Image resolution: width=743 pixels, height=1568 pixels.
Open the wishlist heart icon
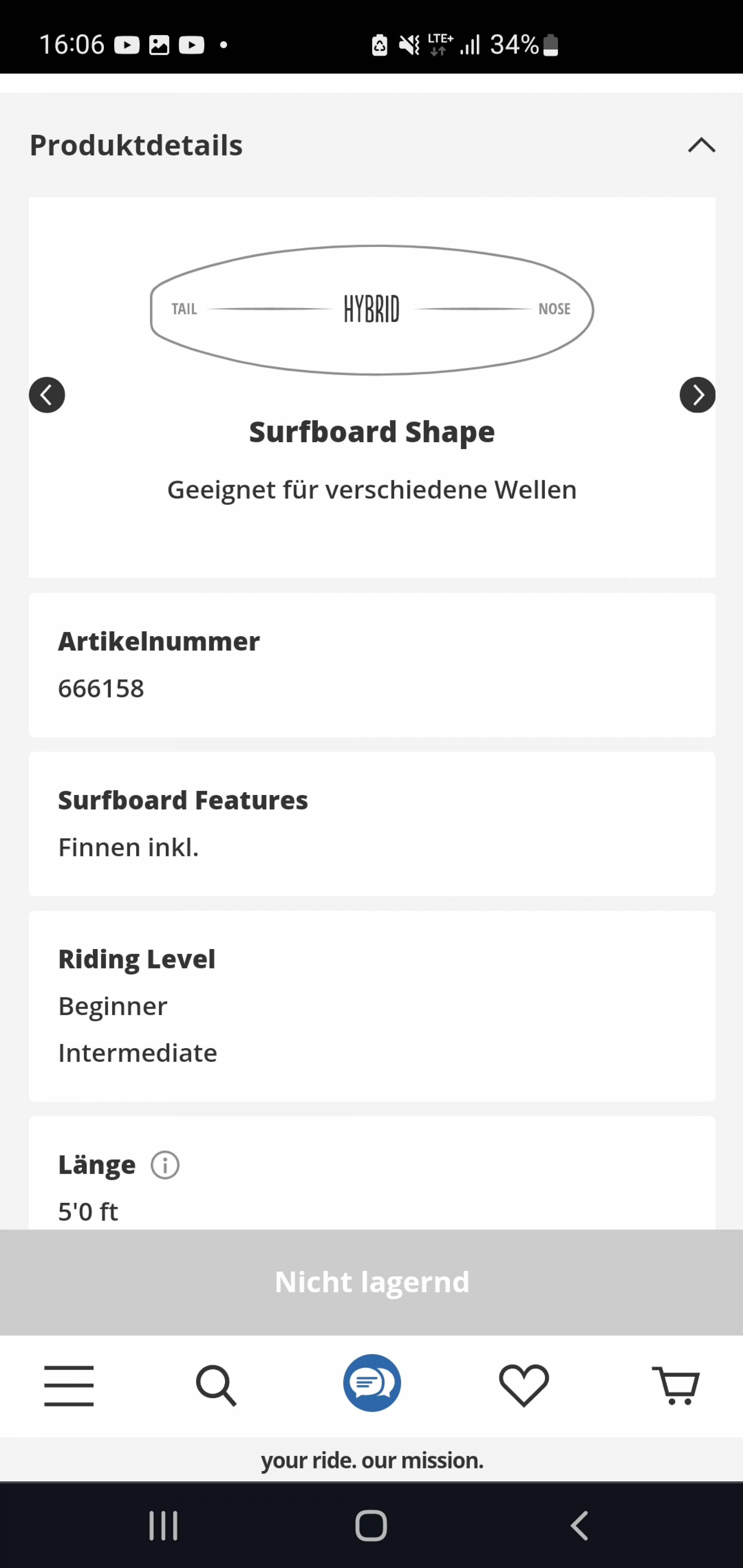(x=524, y=1385)
